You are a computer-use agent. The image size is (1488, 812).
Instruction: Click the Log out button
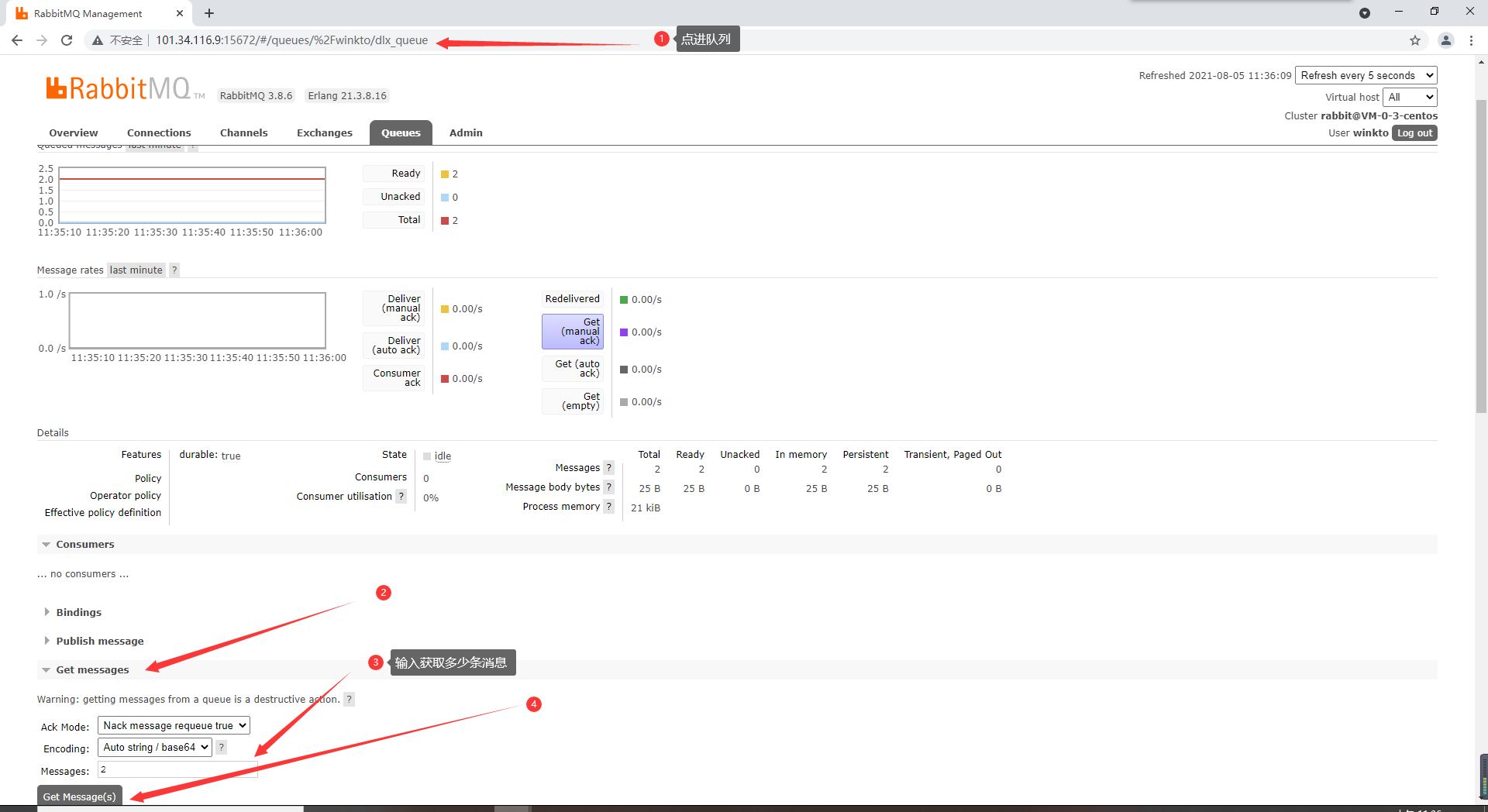click(1414, 133)
